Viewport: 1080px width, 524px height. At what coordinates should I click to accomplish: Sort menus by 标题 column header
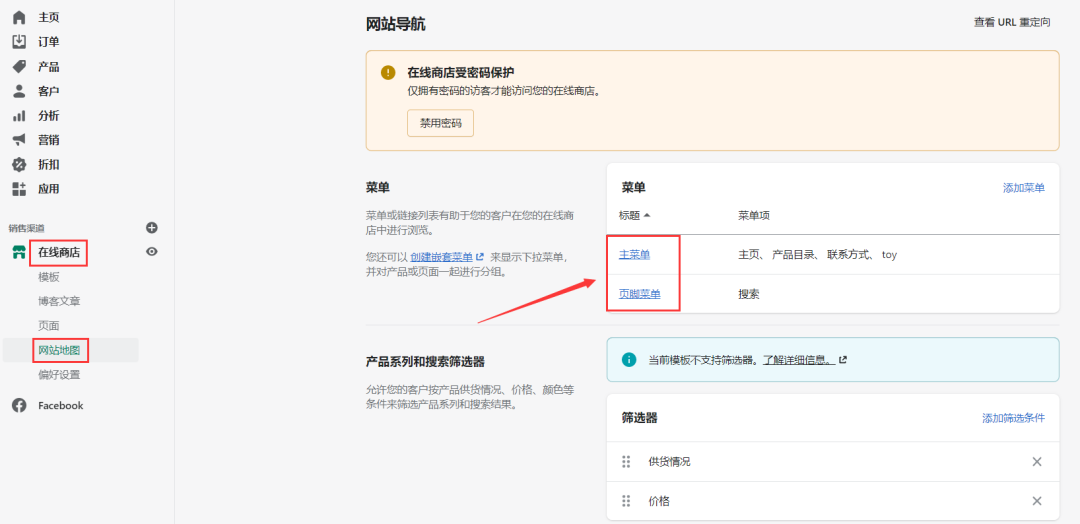point(634,215)
